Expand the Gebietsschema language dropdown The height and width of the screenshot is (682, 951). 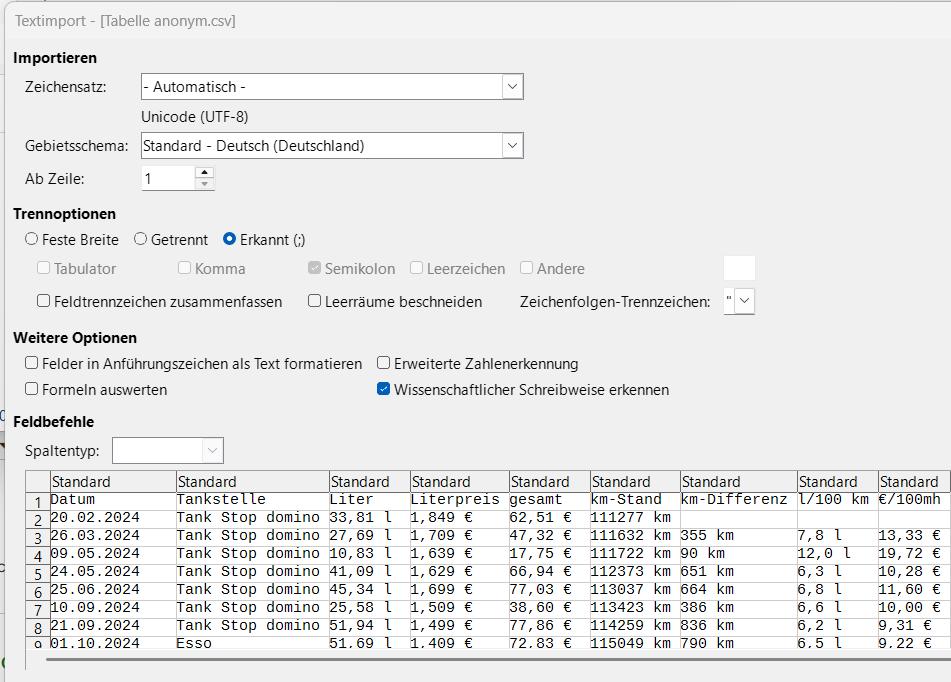[512, 146]
